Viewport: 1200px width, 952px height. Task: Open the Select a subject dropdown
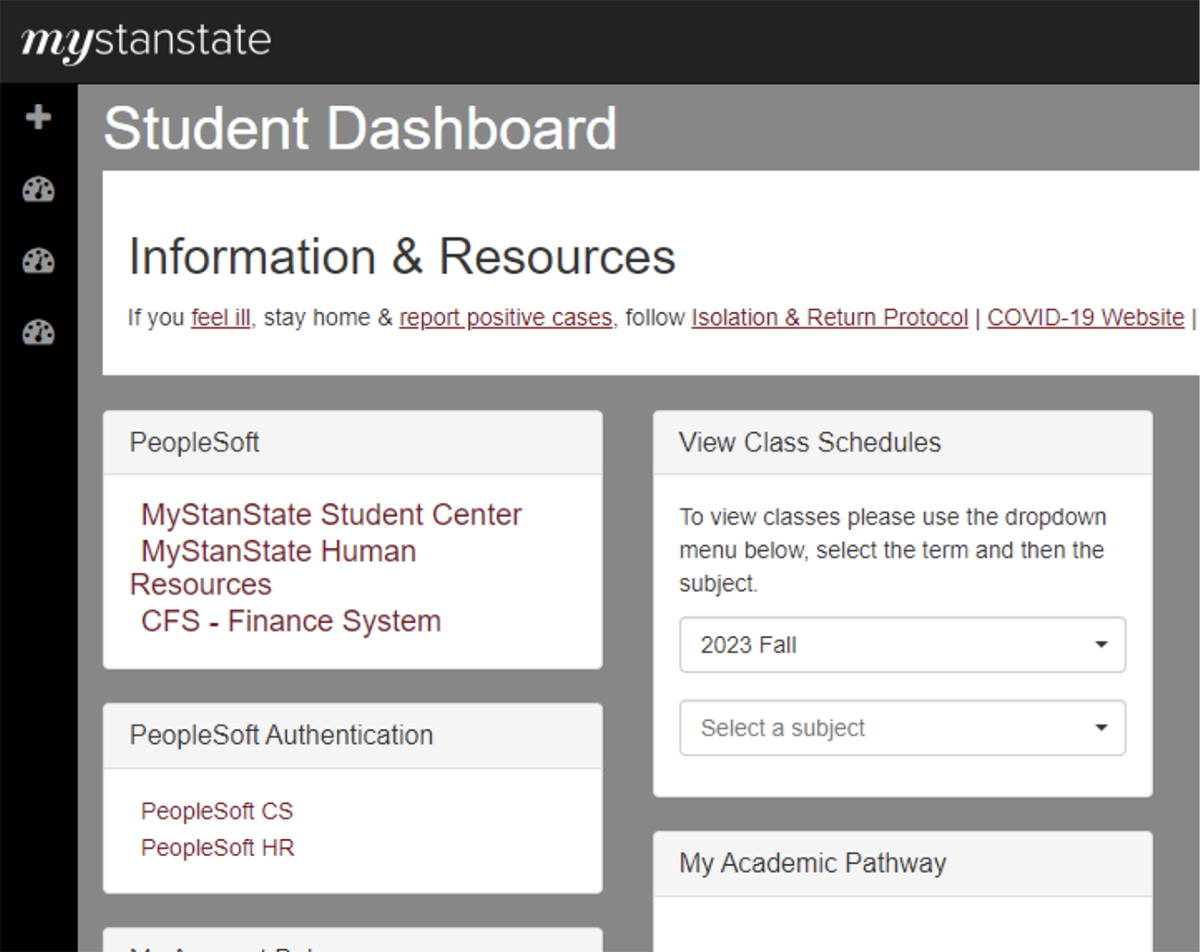(x=902, y=728)
